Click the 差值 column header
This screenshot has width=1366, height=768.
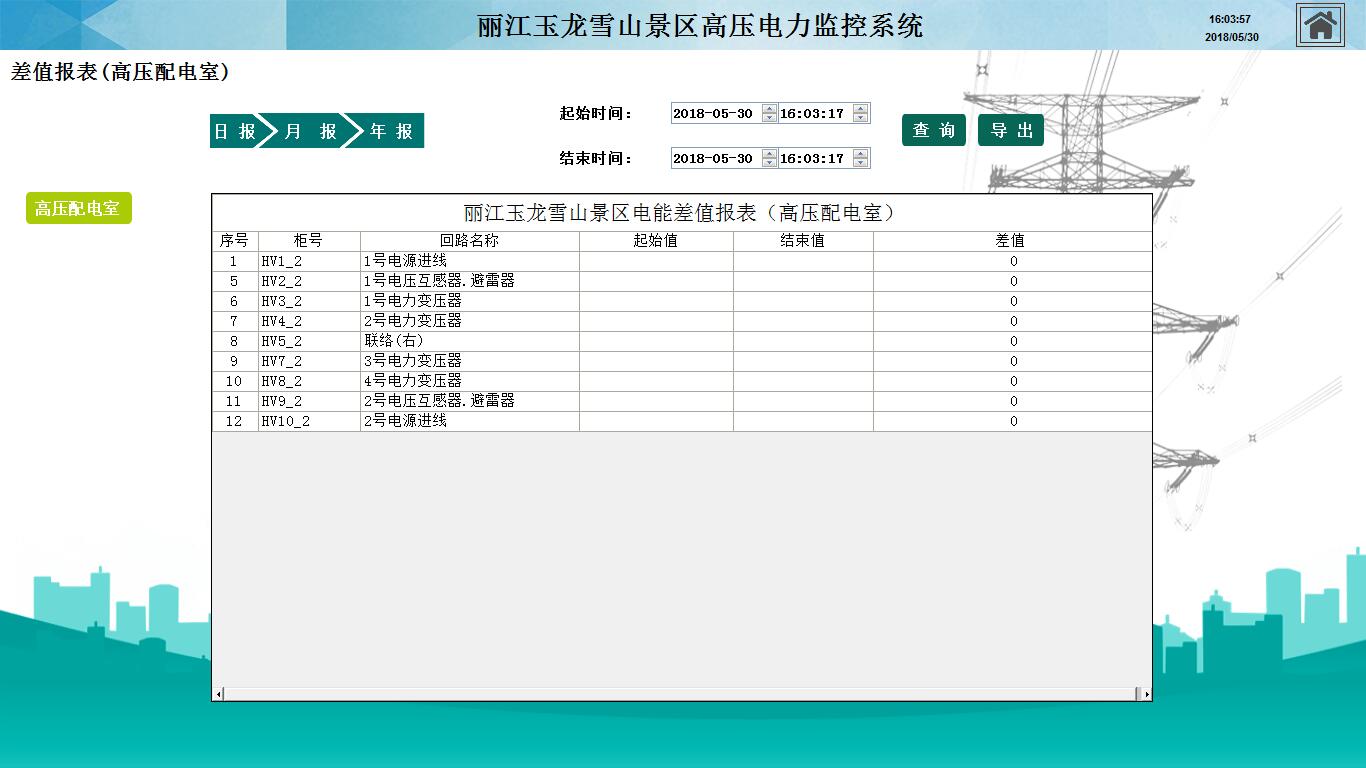[x=1011, y=241]
